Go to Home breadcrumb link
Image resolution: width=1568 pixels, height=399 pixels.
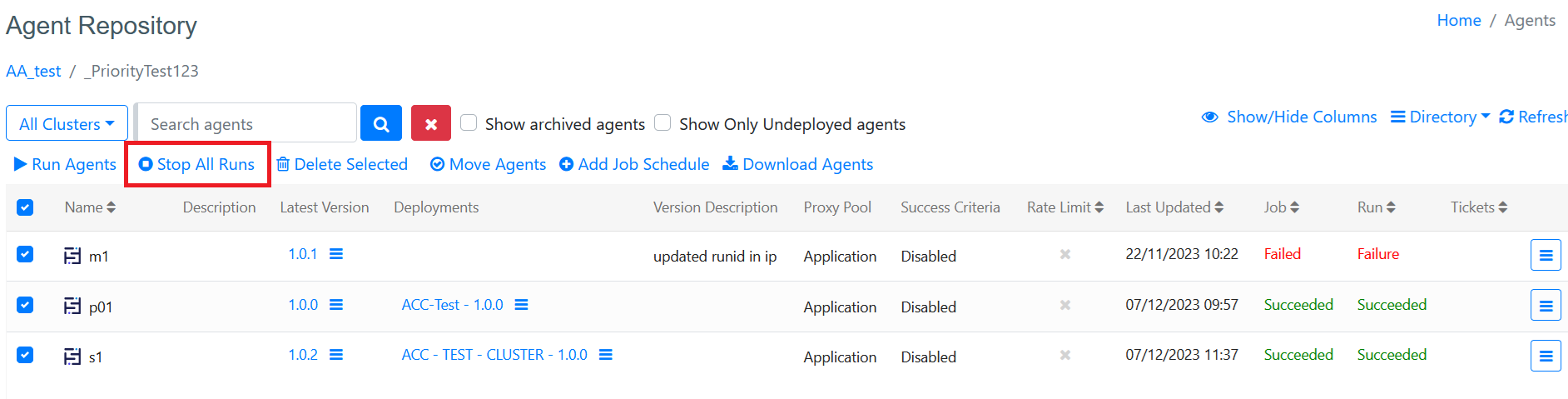1458,20
